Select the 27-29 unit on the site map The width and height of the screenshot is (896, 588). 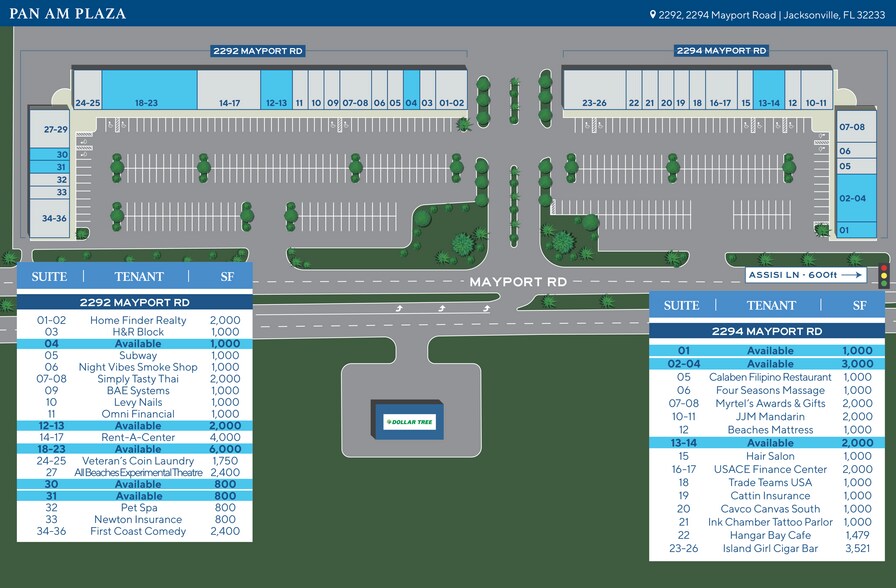tap(50, 129)
